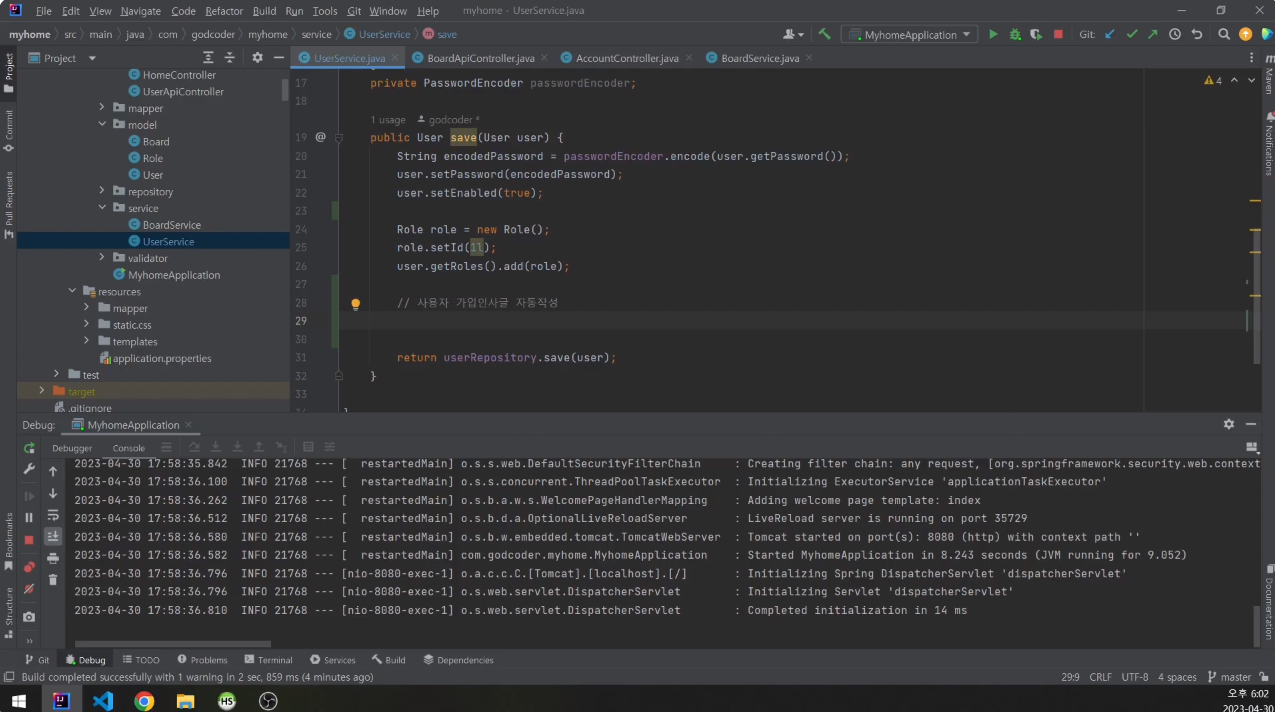This screenshot has width=1275, height=712.
Task: Expand the mapper package under controller
Action: coord(102,108)
